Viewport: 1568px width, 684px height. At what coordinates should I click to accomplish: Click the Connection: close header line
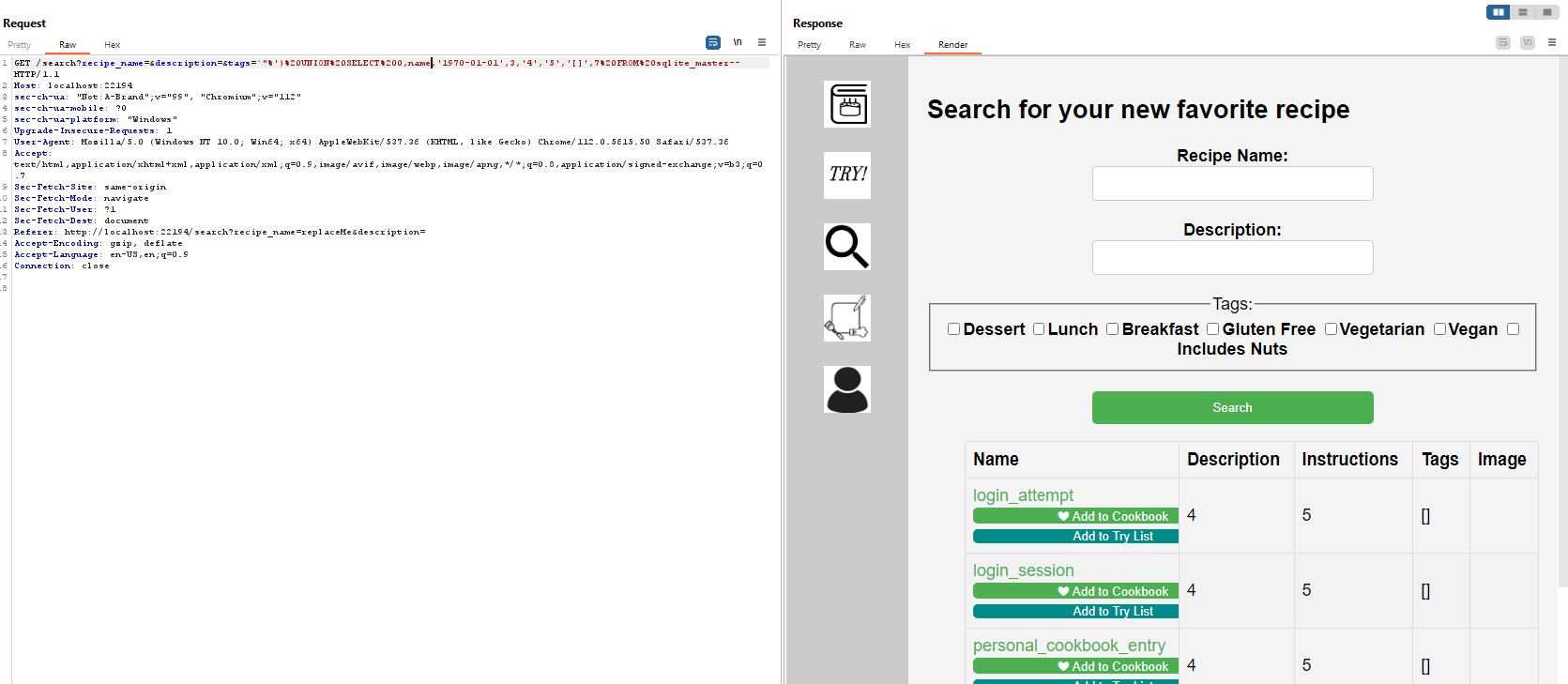pyautogui.click(x=61, y=266)
